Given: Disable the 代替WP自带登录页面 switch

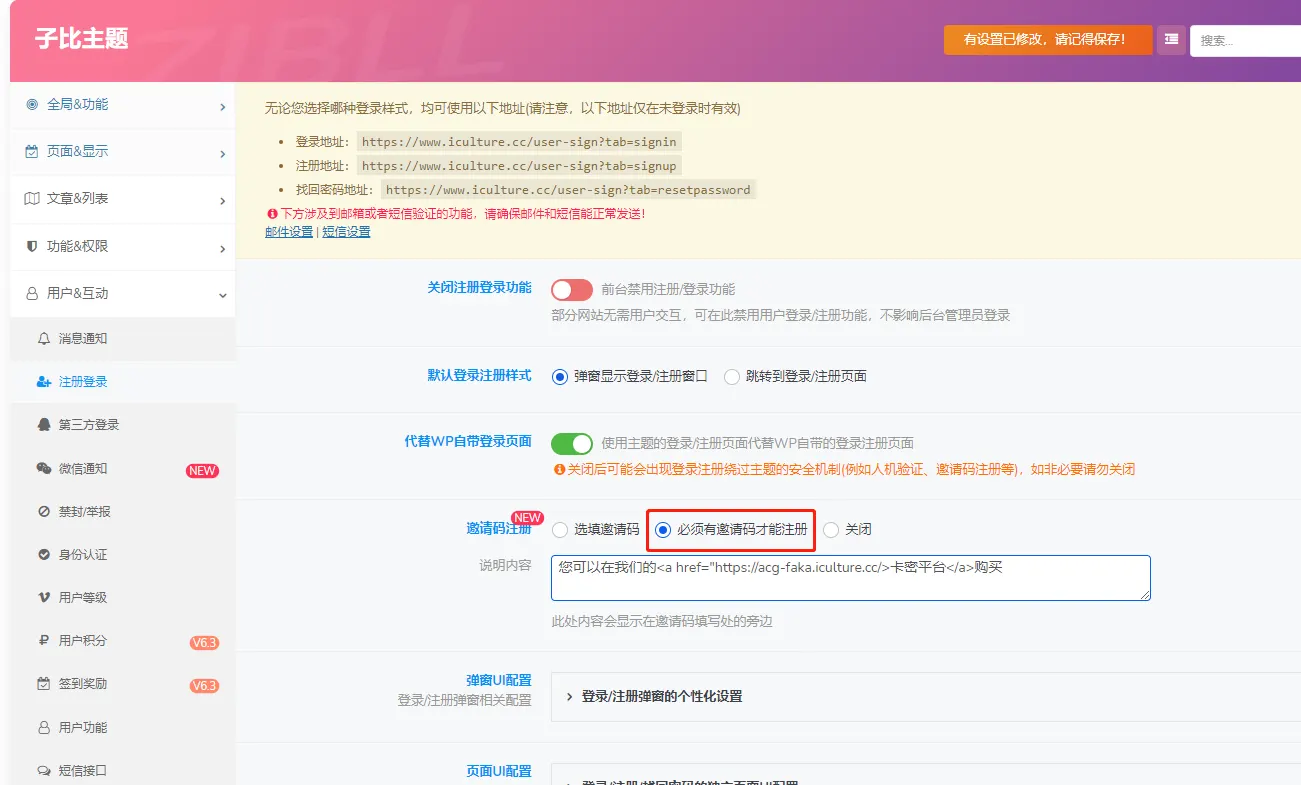Looking at the screenshot, I should (x=572, y=444).
